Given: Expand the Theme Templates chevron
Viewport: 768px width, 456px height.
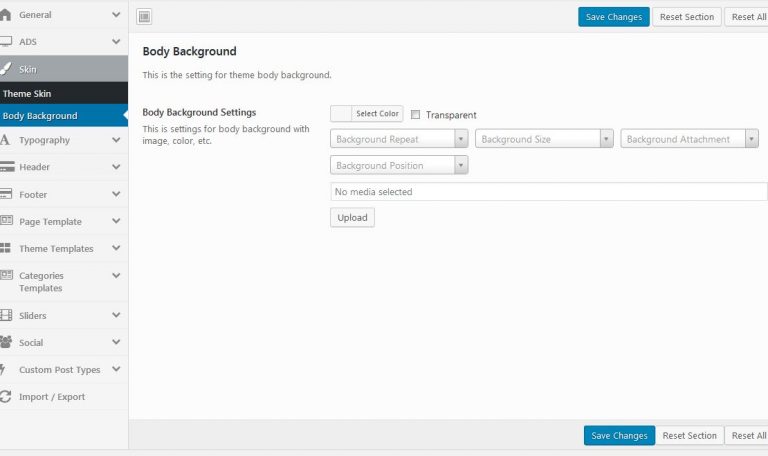Looking at the screenshot, I should [116, 248].
